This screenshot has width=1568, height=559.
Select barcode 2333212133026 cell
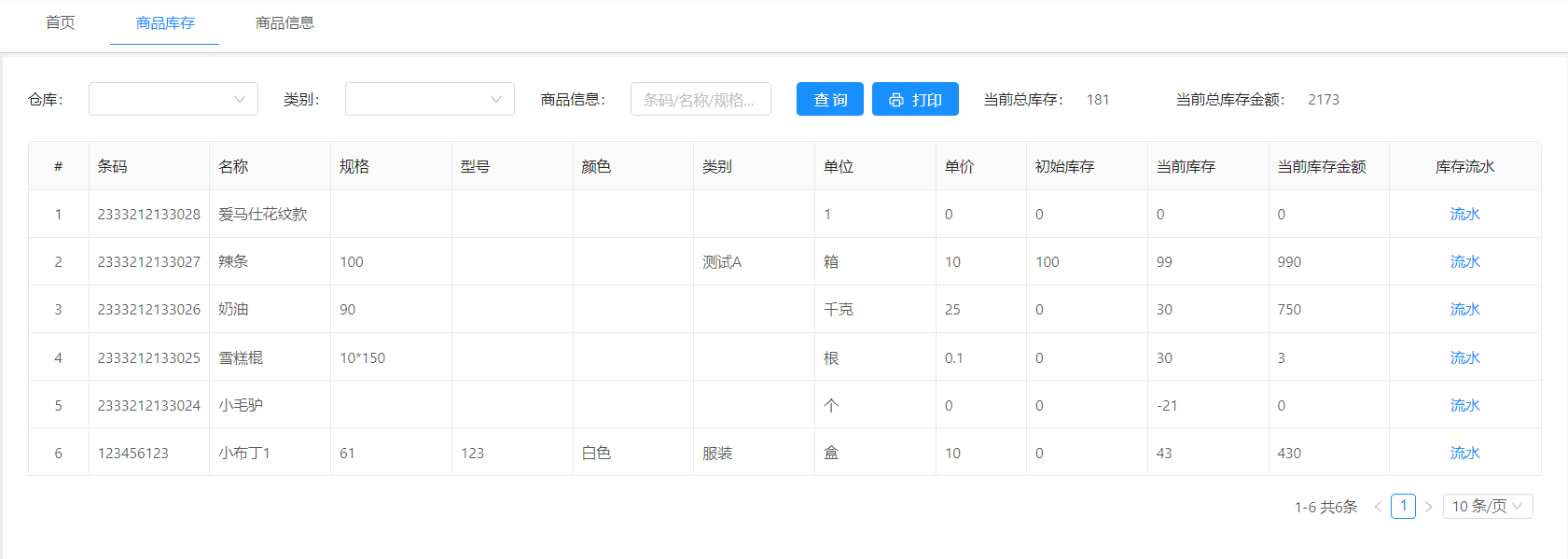149,309
